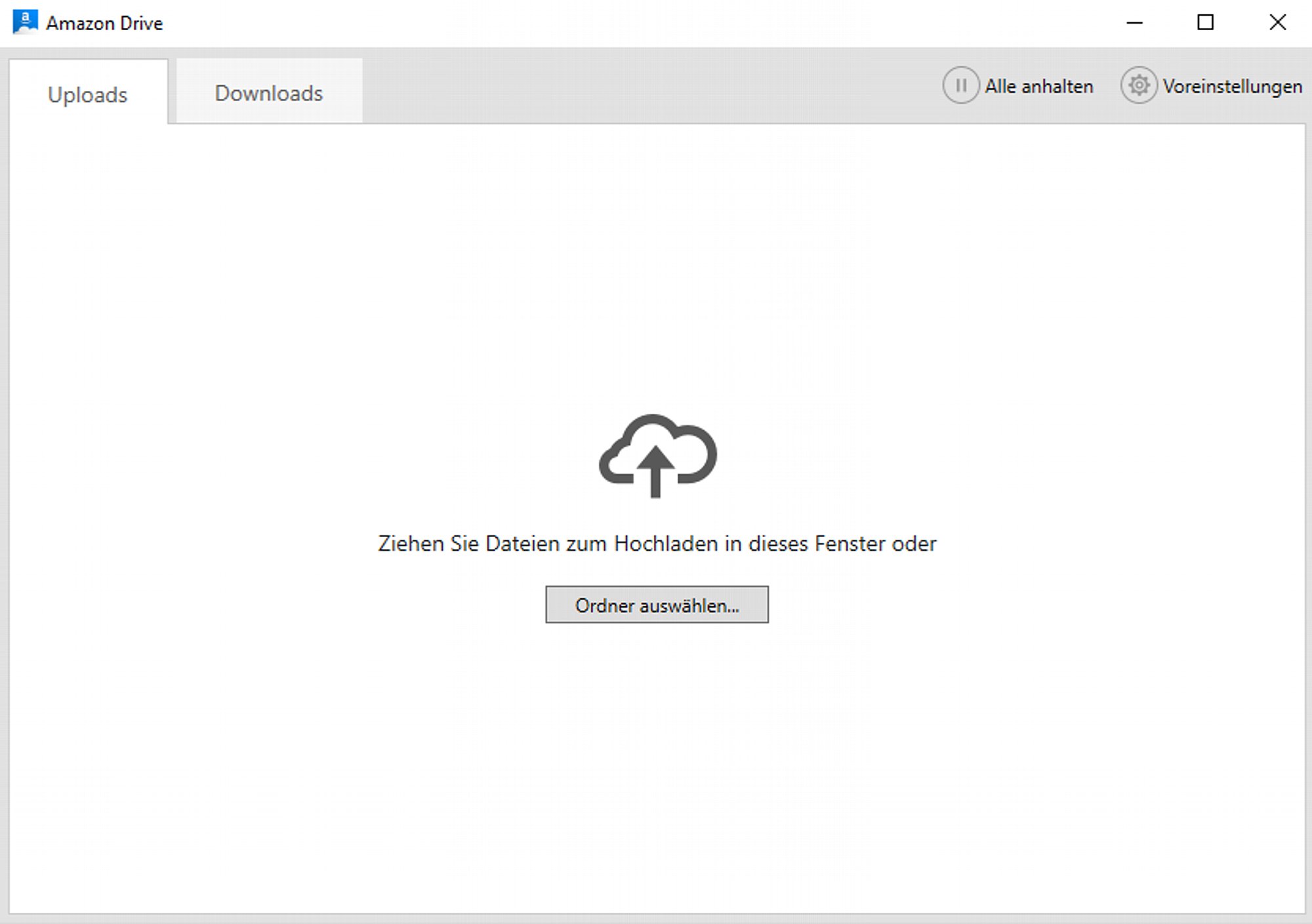Switch to the Uploads tab
The height and width of the screenshot is (924, 1312).
[88, 92]
